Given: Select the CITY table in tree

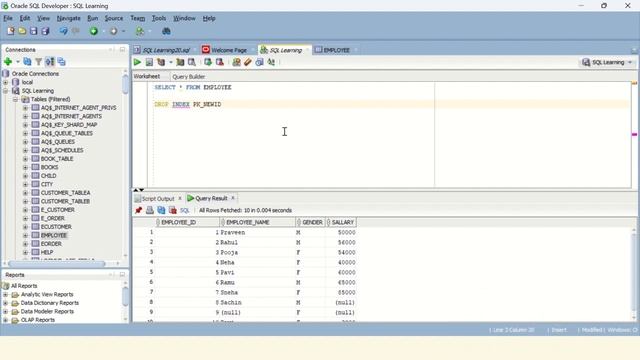Looking at the screenshot, I should [47, 184].
